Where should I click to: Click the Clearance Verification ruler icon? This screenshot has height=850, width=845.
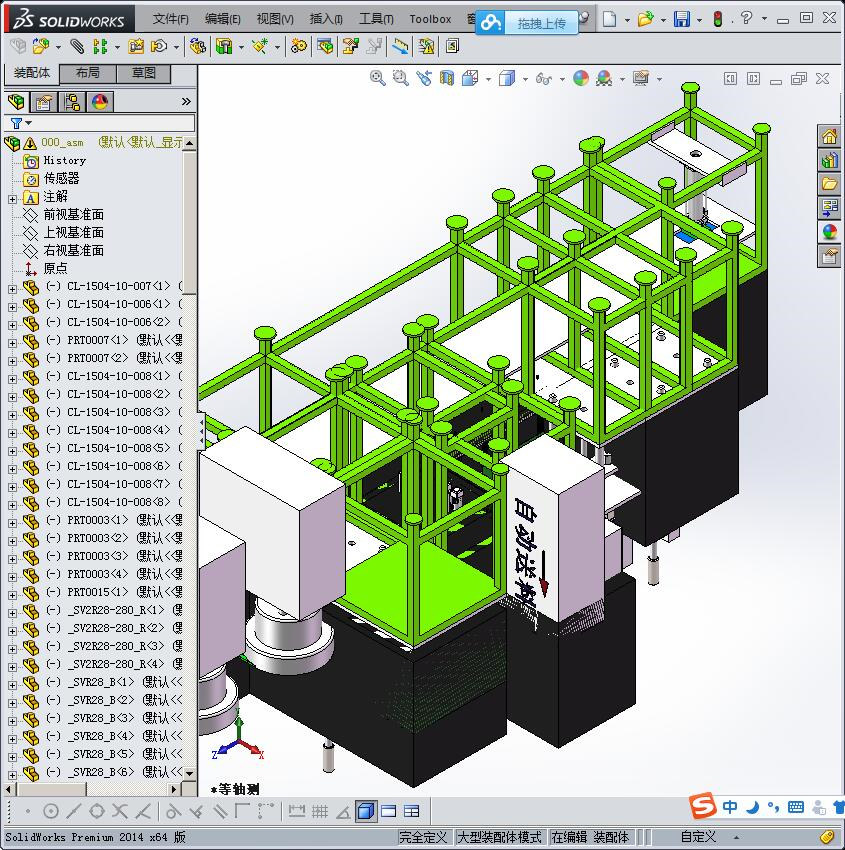401,47
